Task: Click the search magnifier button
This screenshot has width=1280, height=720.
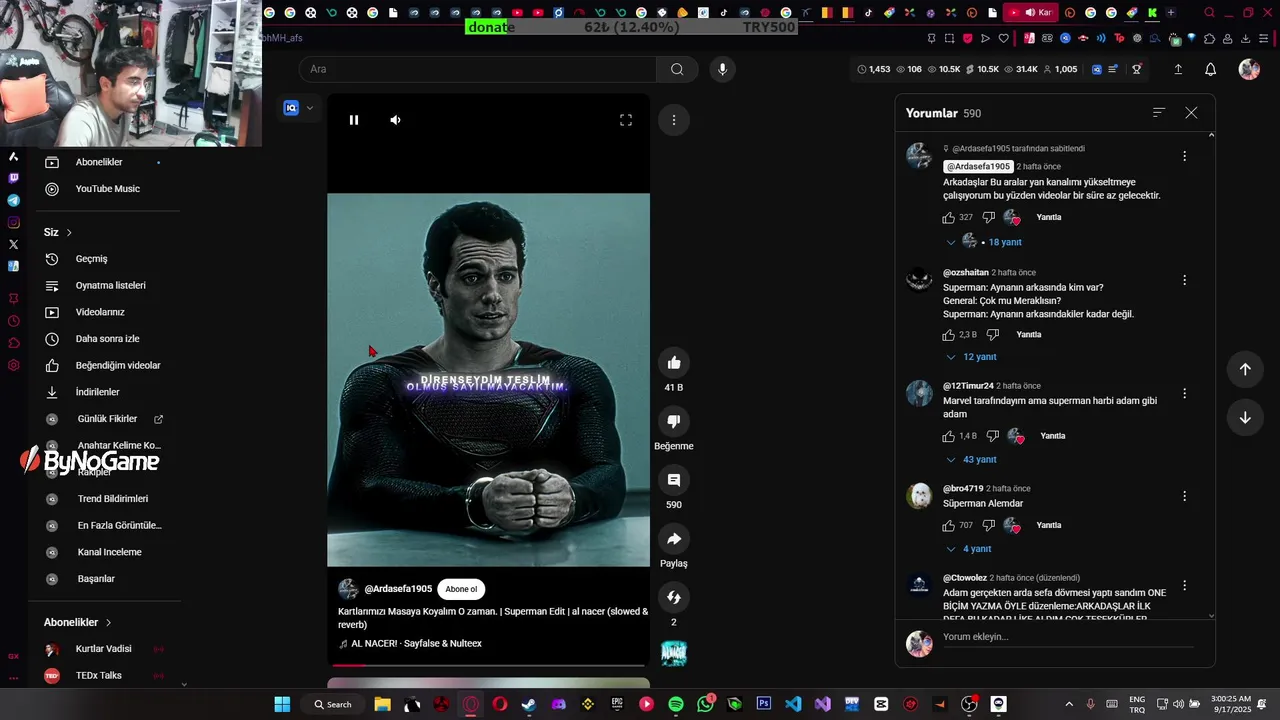Action: coord(677,69)
